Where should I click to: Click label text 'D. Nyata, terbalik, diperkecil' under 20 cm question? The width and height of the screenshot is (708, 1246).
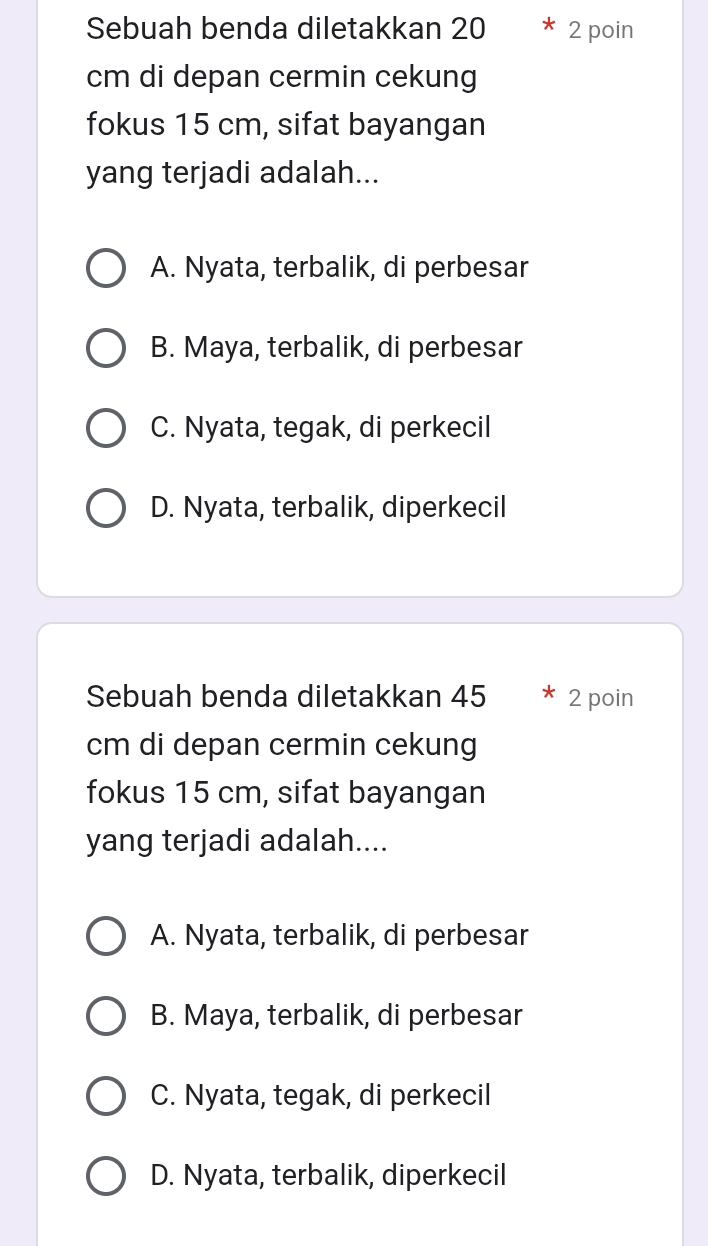pos(328,508)
